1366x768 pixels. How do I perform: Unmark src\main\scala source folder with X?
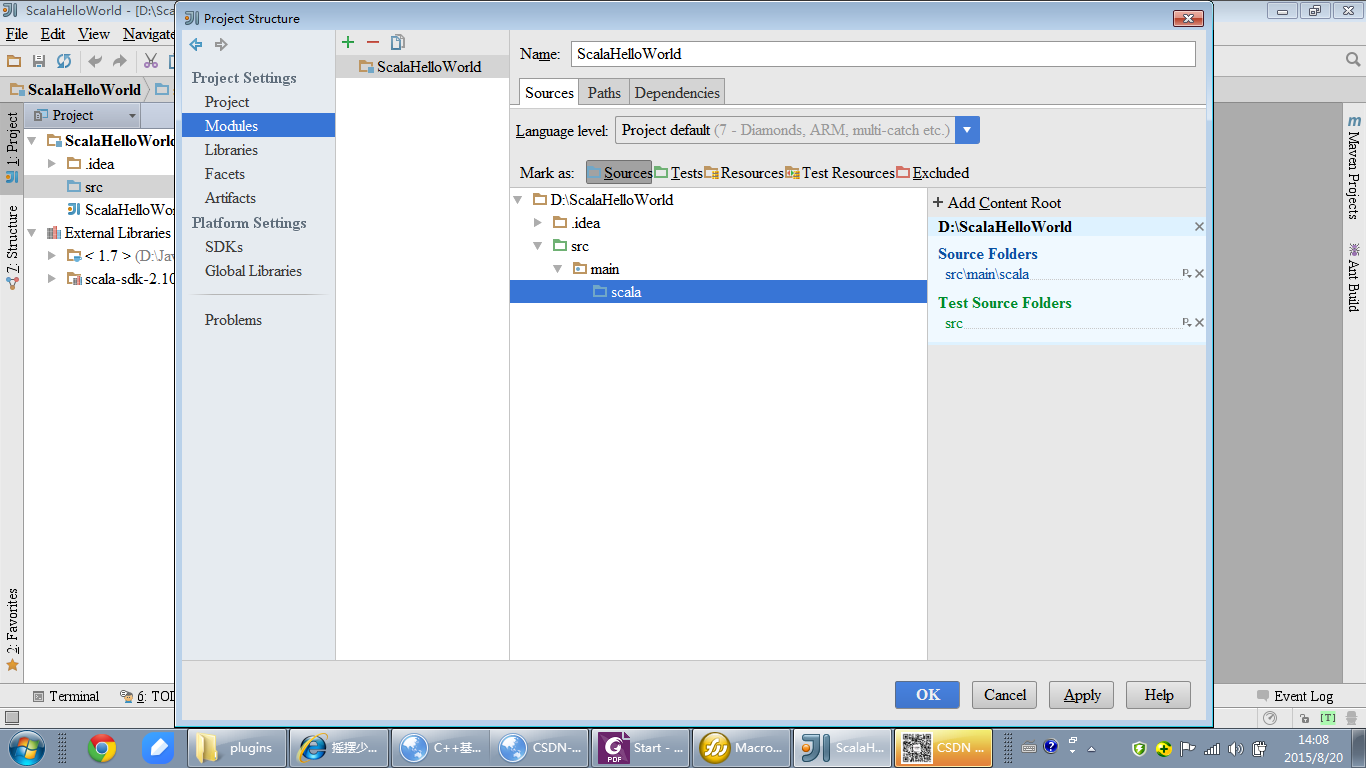click(x=1199, y=274)
